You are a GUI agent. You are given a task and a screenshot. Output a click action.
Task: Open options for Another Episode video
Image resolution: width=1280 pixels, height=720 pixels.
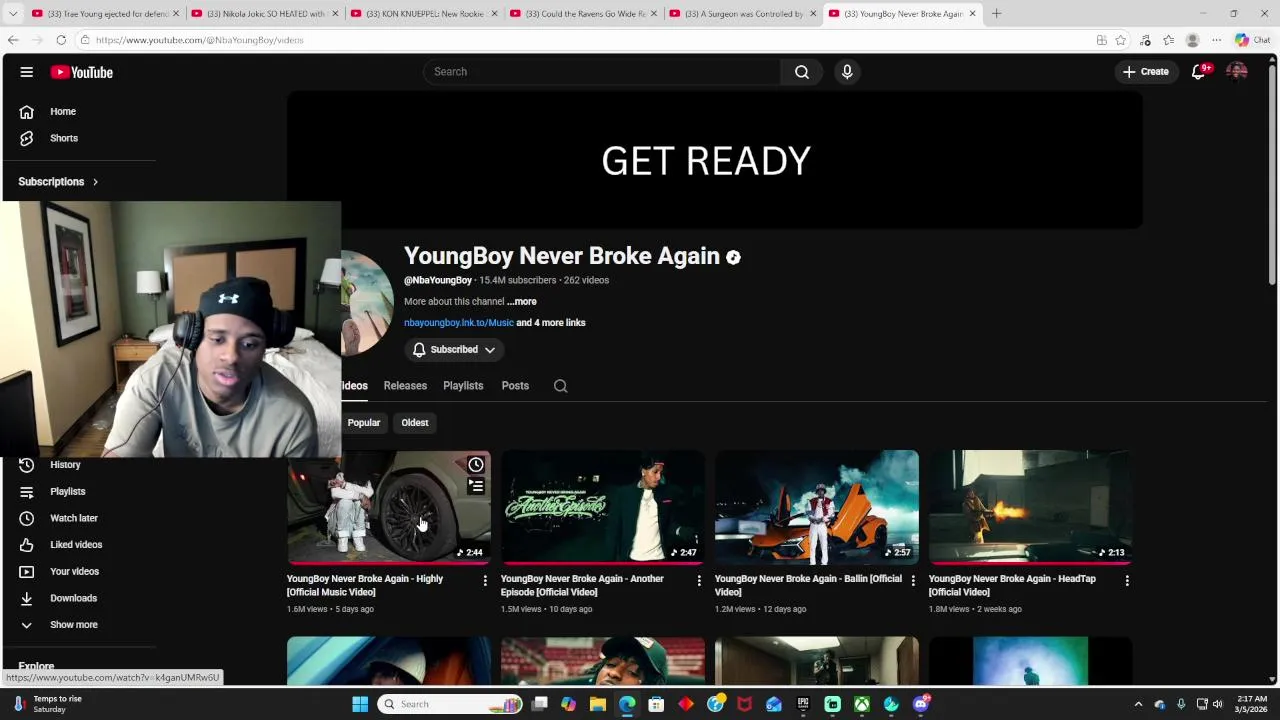[699, 580]
